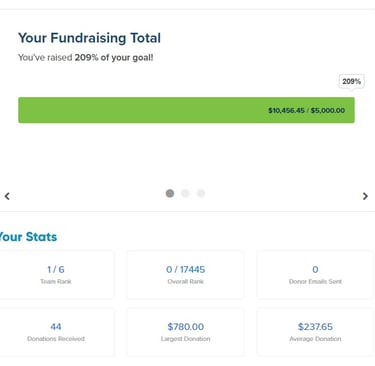Open the Average Donation $237.65 card

(315, 332)
